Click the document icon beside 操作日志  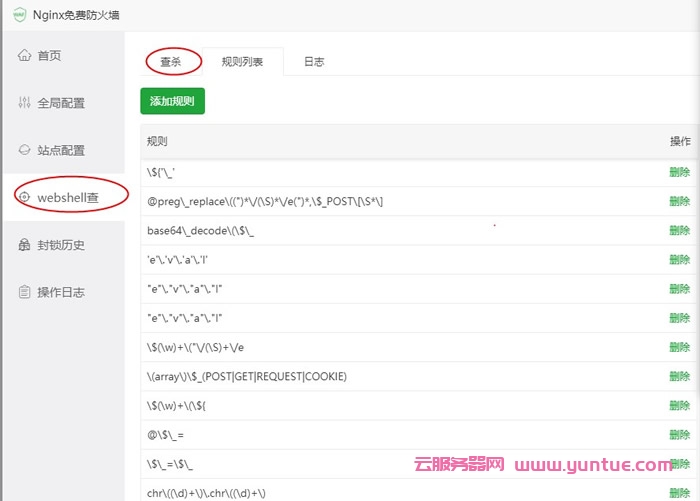coord(25,292)
